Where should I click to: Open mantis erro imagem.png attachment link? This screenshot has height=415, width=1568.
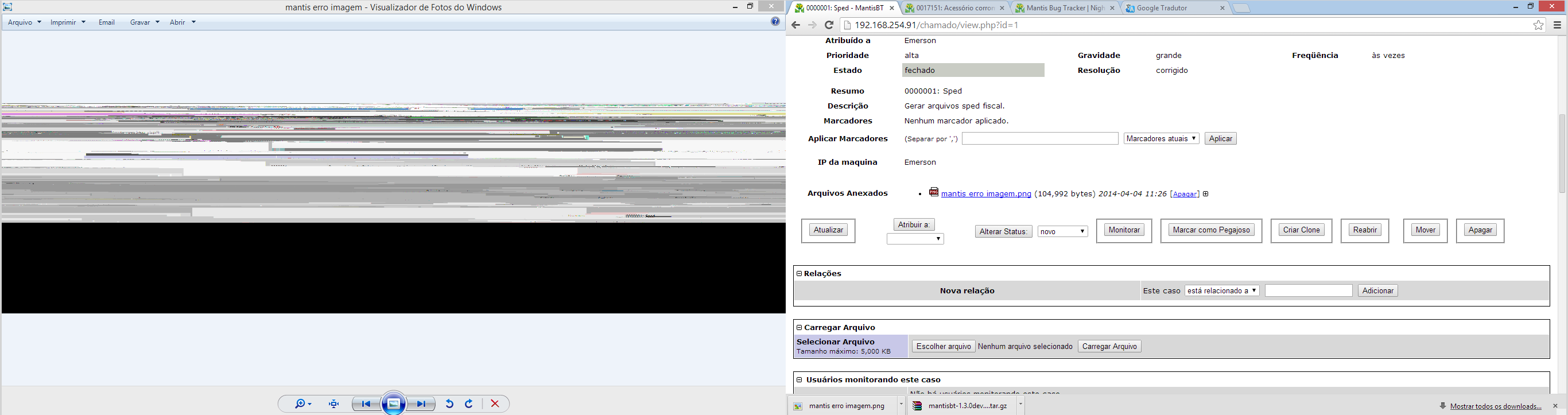point(986,194)
